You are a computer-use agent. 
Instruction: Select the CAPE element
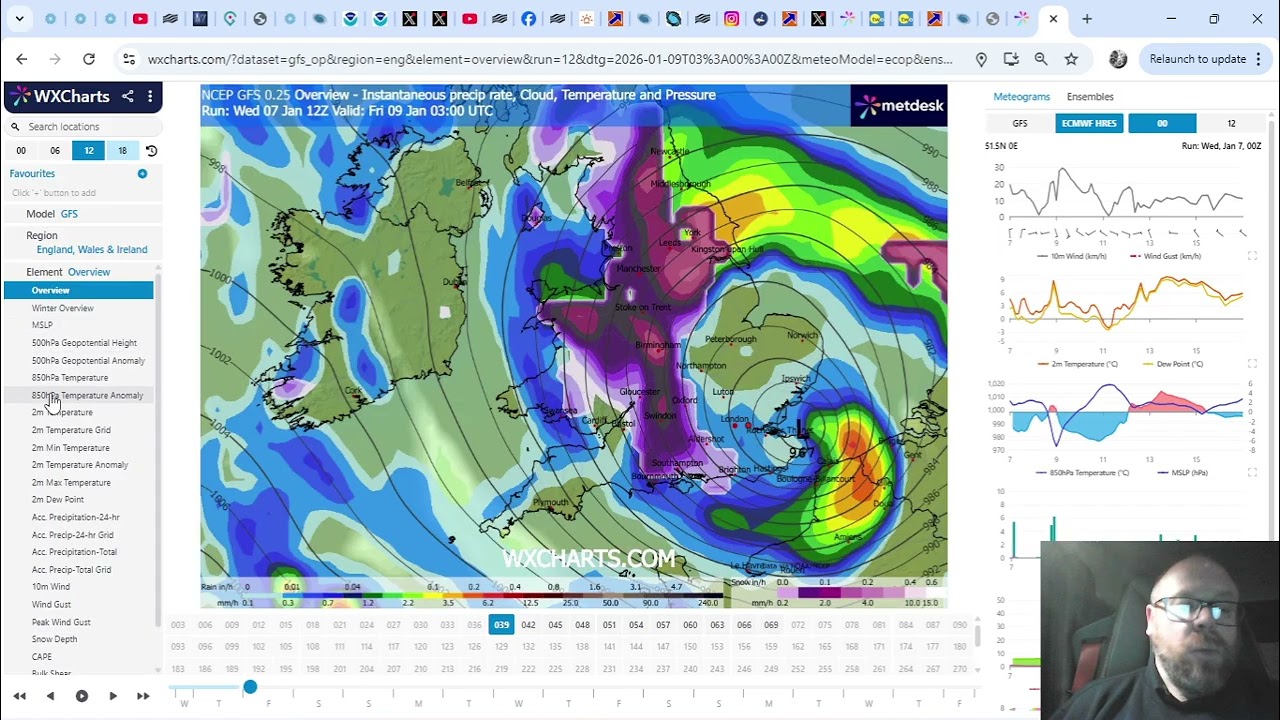tap(42, 657)
